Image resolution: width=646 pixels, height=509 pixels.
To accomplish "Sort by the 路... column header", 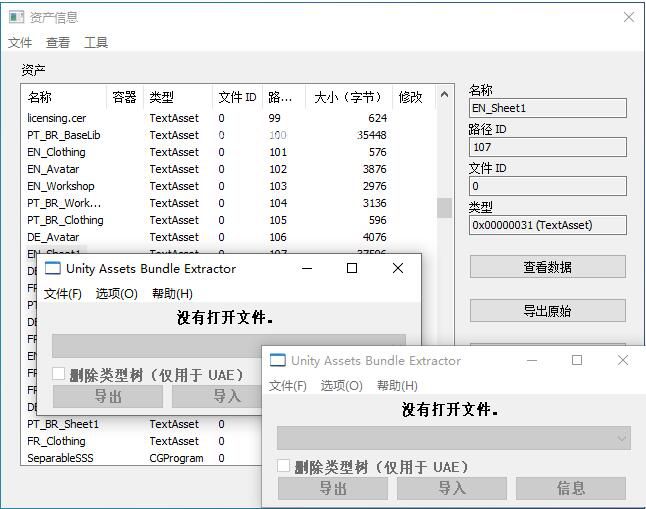I will tap(284, 97).
